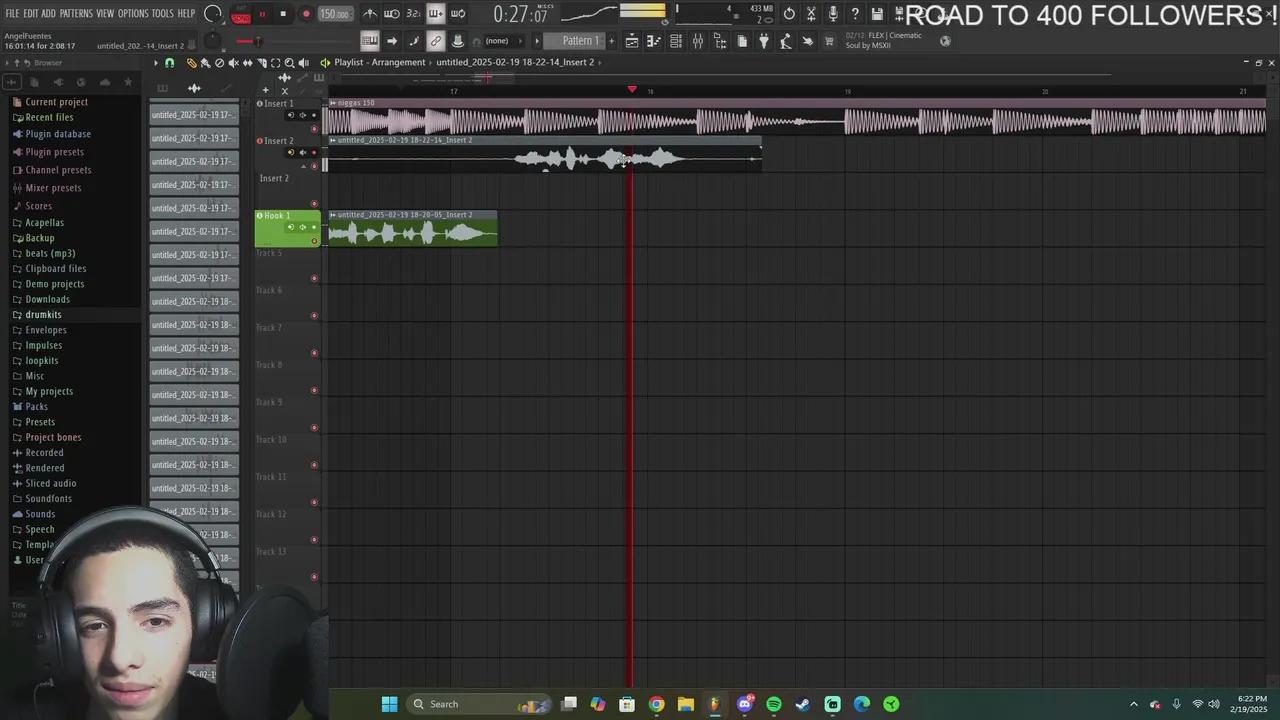Image resolution: width=1280 pixels, height=720 pixels.
Task: Open the Piano roll view
Action: coord(654,41)
